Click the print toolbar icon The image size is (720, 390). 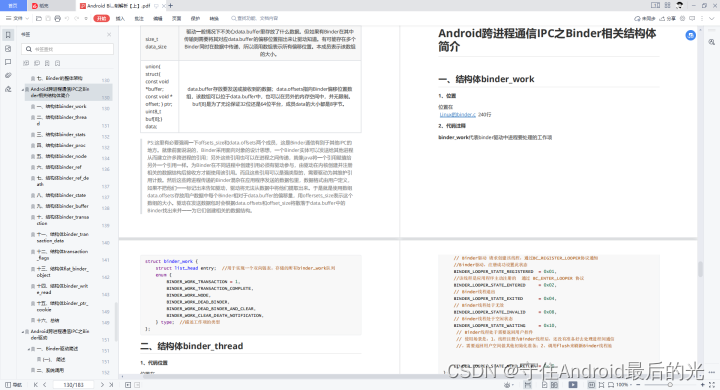57,18
